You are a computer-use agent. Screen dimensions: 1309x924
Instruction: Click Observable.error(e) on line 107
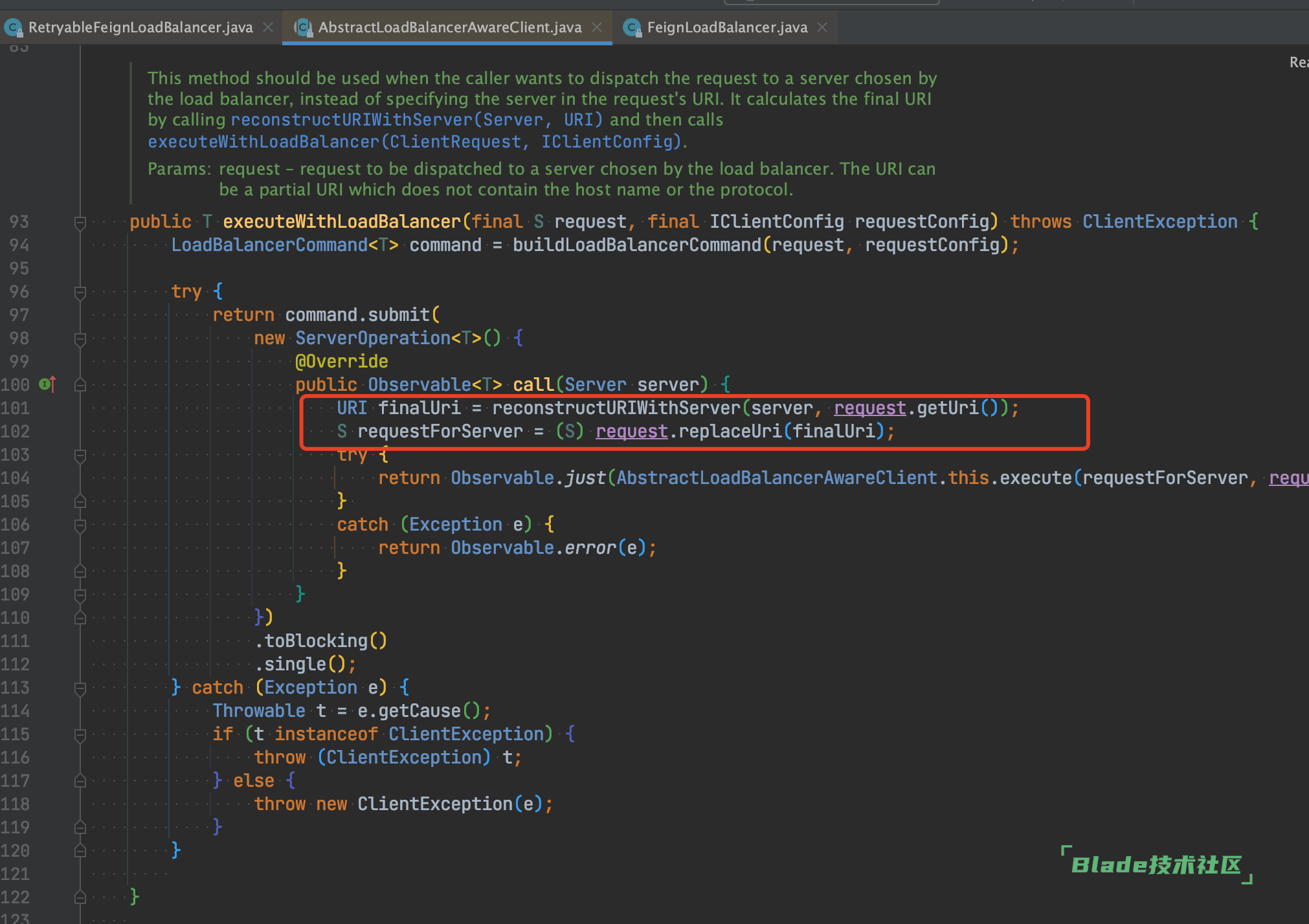(549, 548)
